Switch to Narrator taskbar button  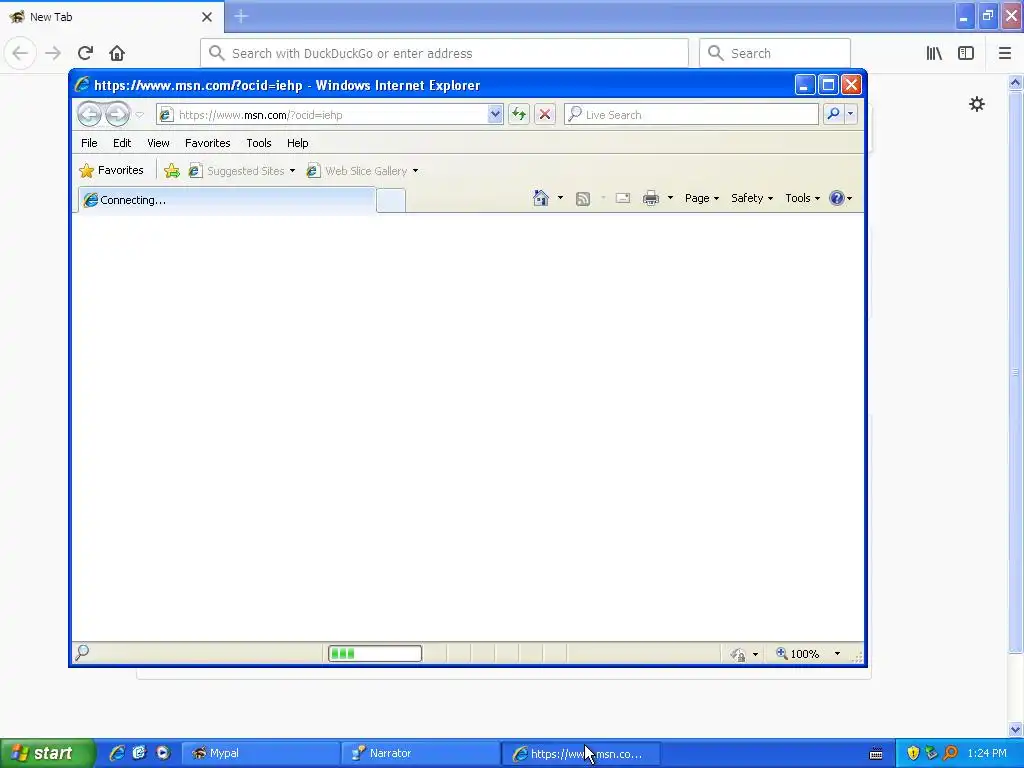(x=420, y=754)
